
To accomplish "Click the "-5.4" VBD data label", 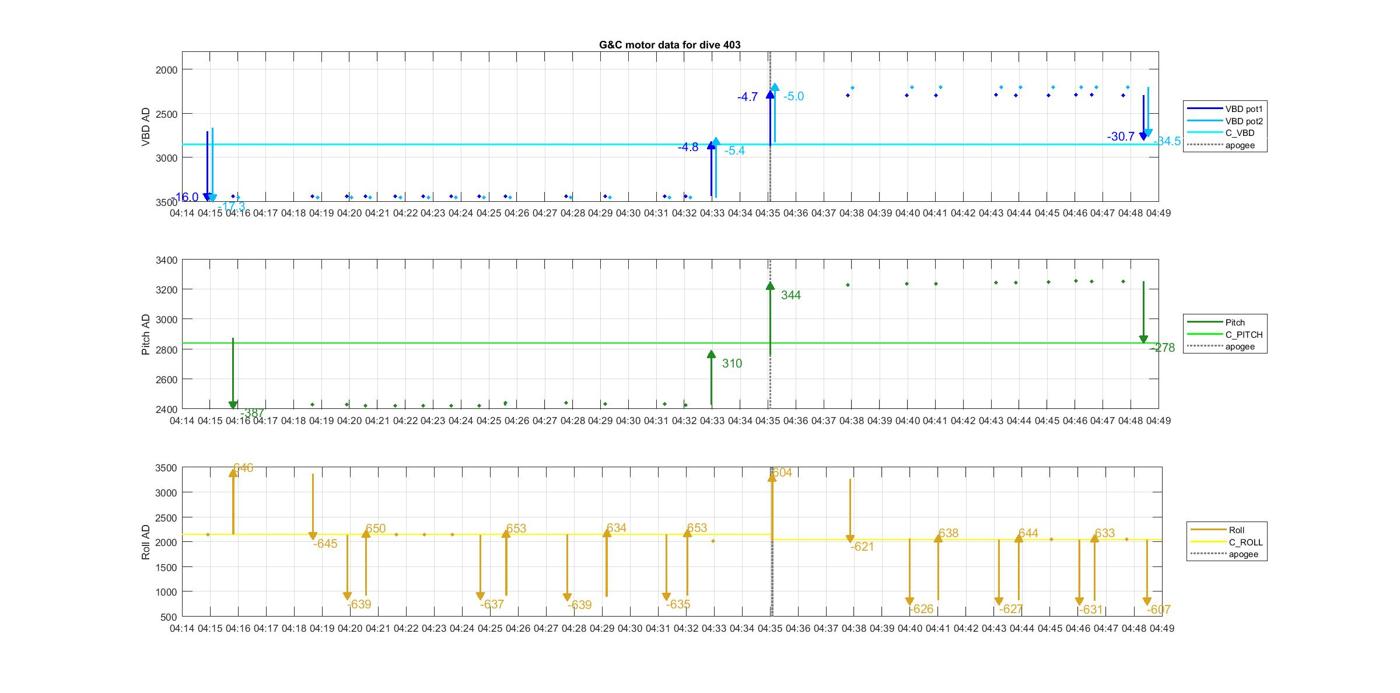I will (735, 151).
